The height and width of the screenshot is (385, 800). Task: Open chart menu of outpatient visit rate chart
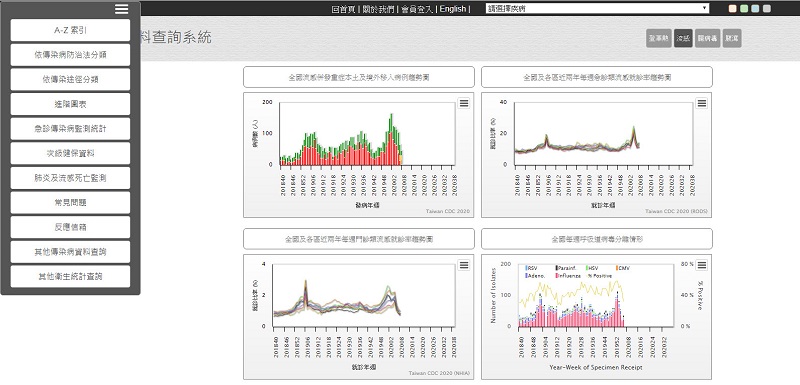[x=464, y=265]
